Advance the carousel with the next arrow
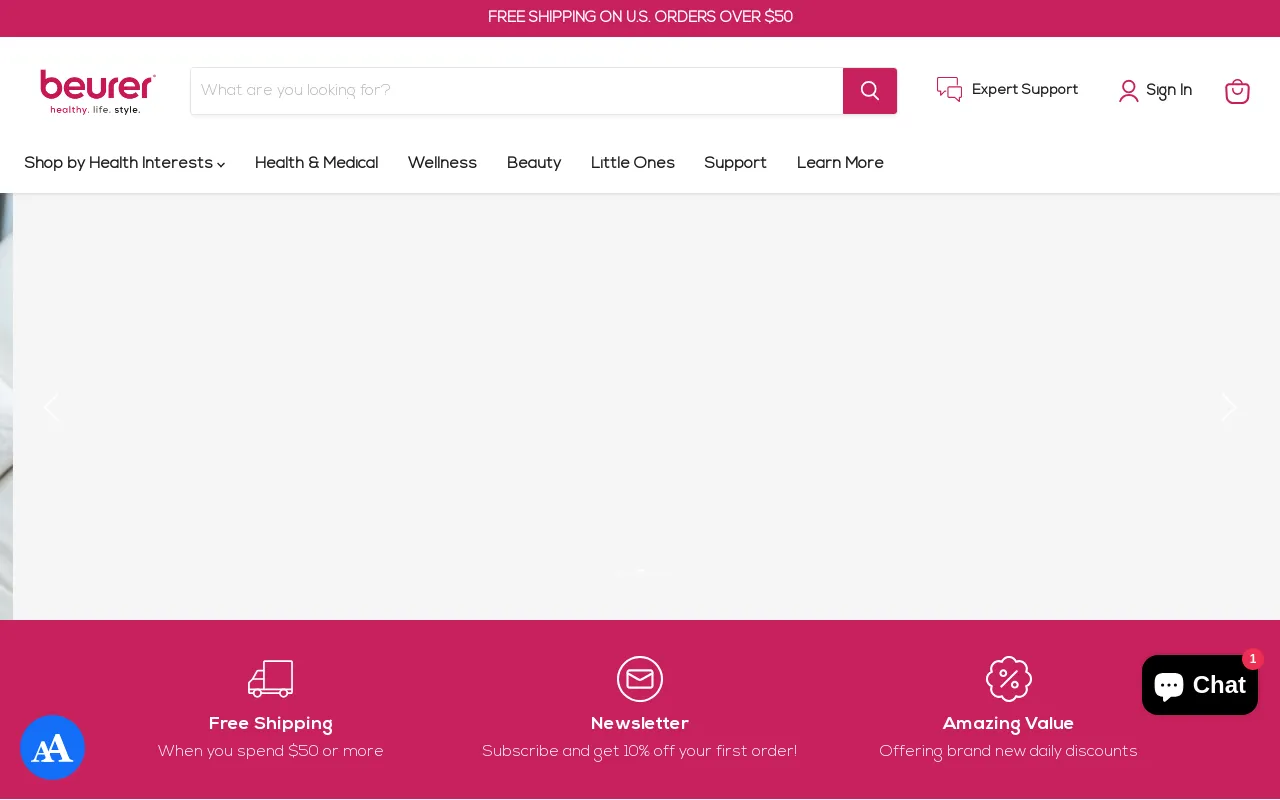The height and width of the screenshot is (800, 1280). pyautogui.click(x=1228, y=407)
